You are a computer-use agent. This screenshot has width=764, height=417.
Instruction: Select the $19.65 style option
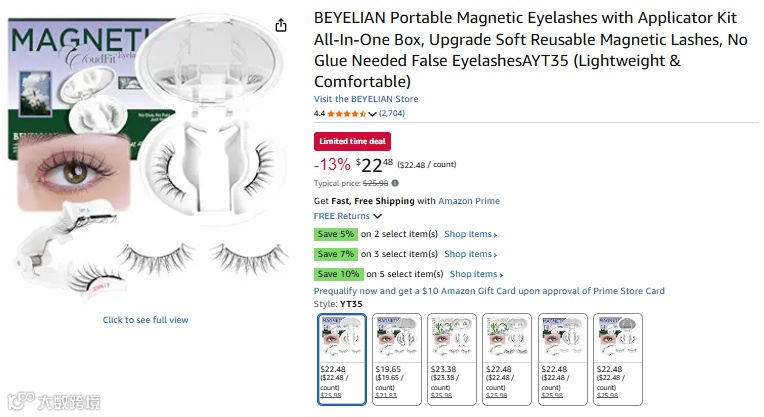(396, 358)
